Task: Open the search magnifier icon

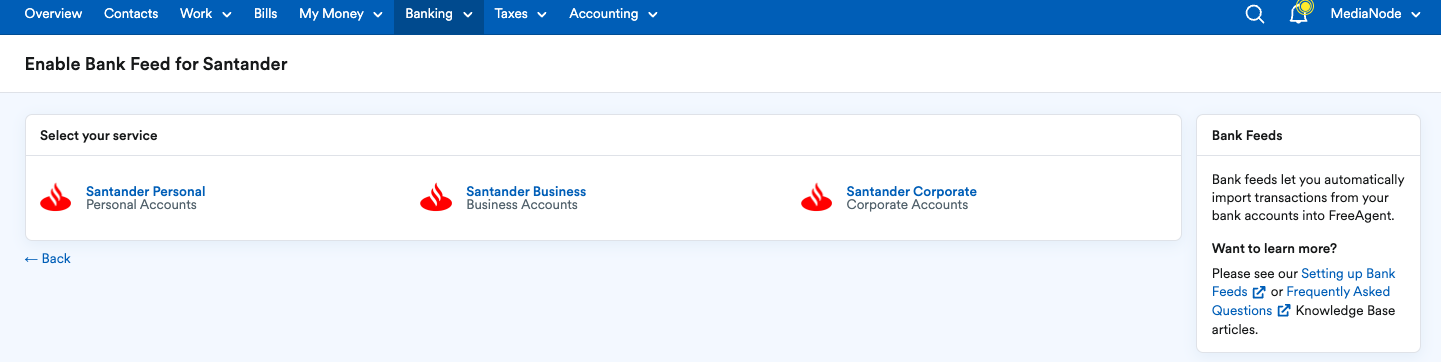Action: (x=1255, y=14)
